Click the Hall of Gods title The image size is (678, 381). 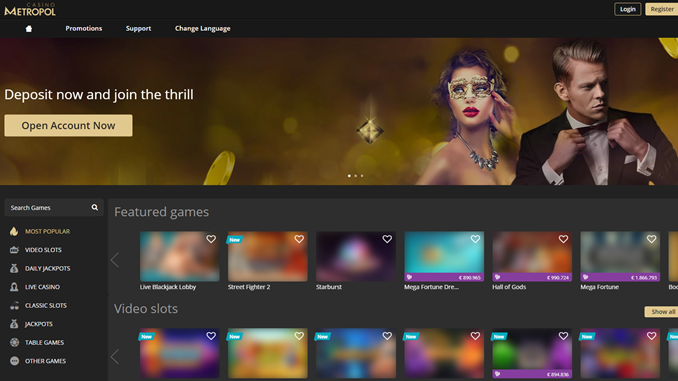click(x=509, y=287)
